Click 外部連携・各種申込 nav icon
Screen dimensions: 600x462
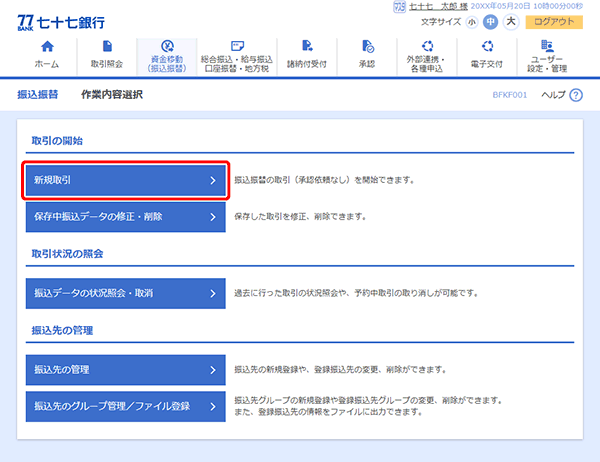click(x=427, y=46)
